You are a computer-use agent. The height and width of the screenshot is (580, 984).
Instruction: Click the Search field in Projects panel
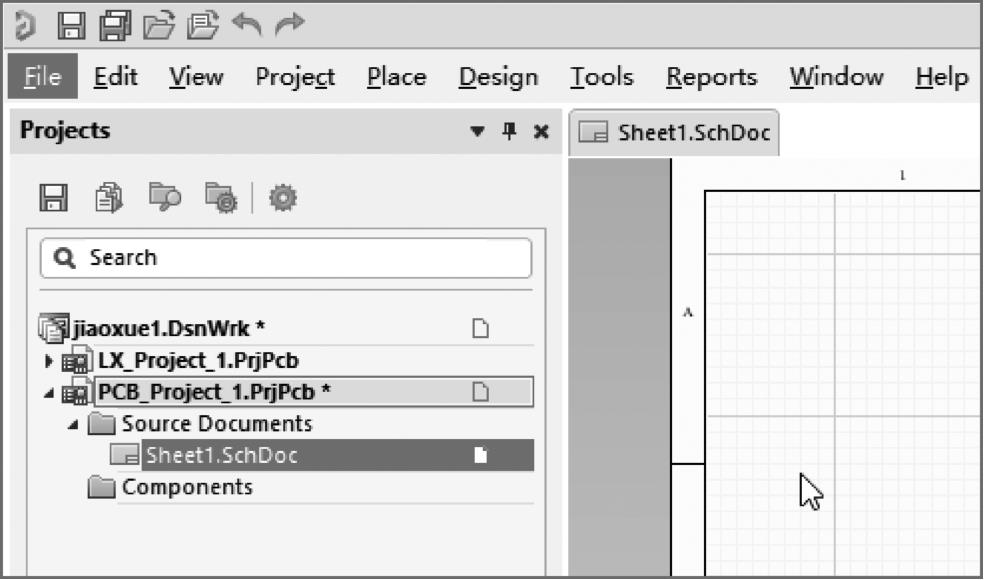click(x=286, y=258)
